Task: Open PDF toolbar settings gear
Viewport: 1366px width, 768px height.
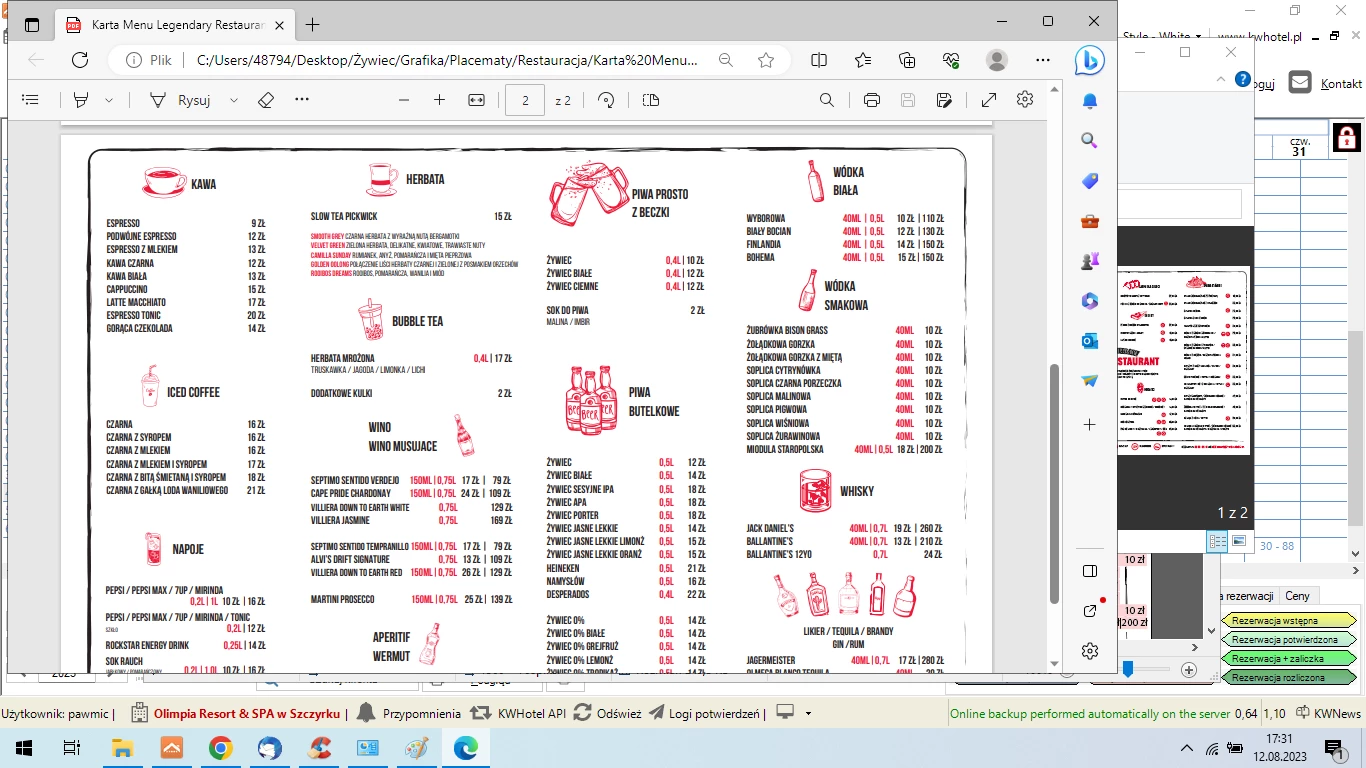Action: (x=1025, y=100)
